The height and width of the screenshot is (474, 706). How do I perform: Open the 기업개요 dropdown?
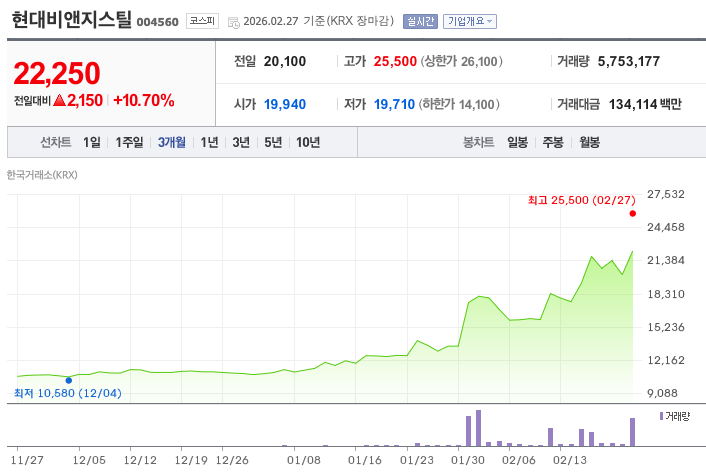coord(470,21)
